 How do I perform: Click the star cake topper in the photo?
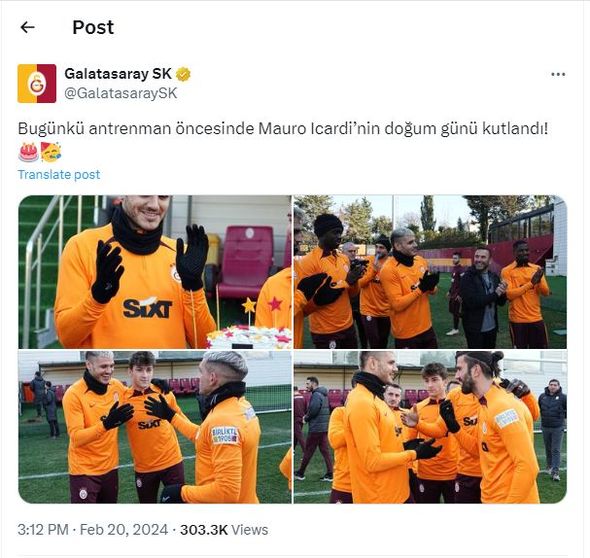pyautogui.click(x=249, y=306)
